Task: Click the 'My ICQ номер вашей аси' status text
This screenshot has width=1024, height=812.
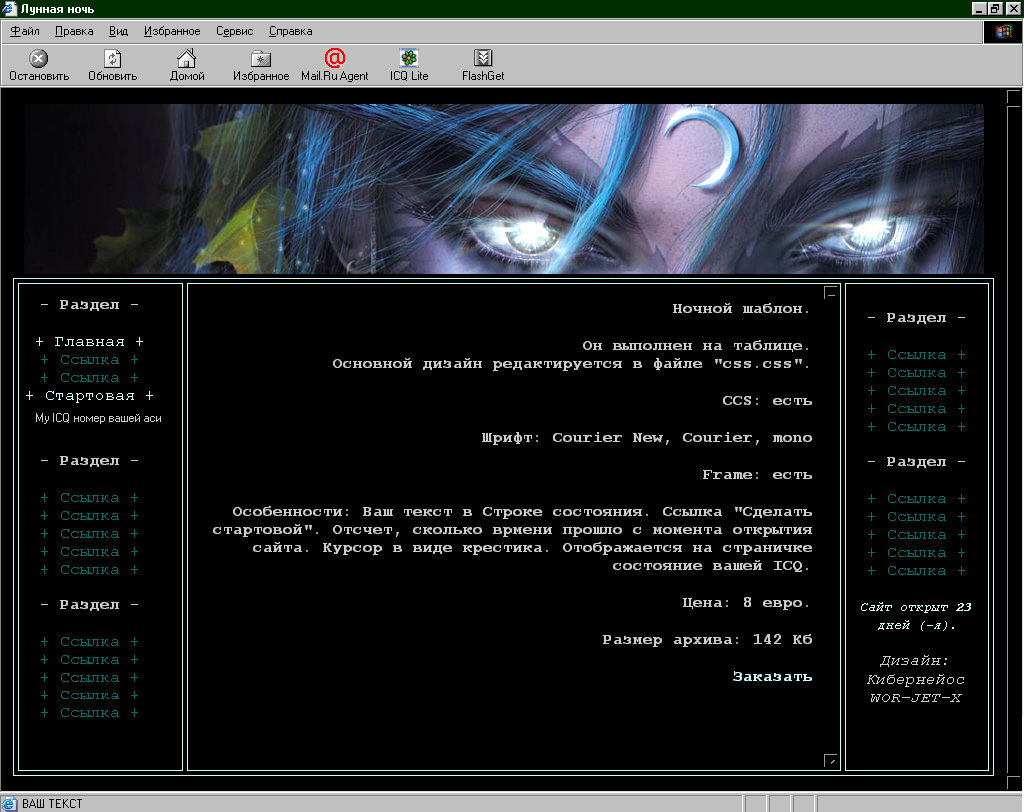Action: (x=98, y=418)
